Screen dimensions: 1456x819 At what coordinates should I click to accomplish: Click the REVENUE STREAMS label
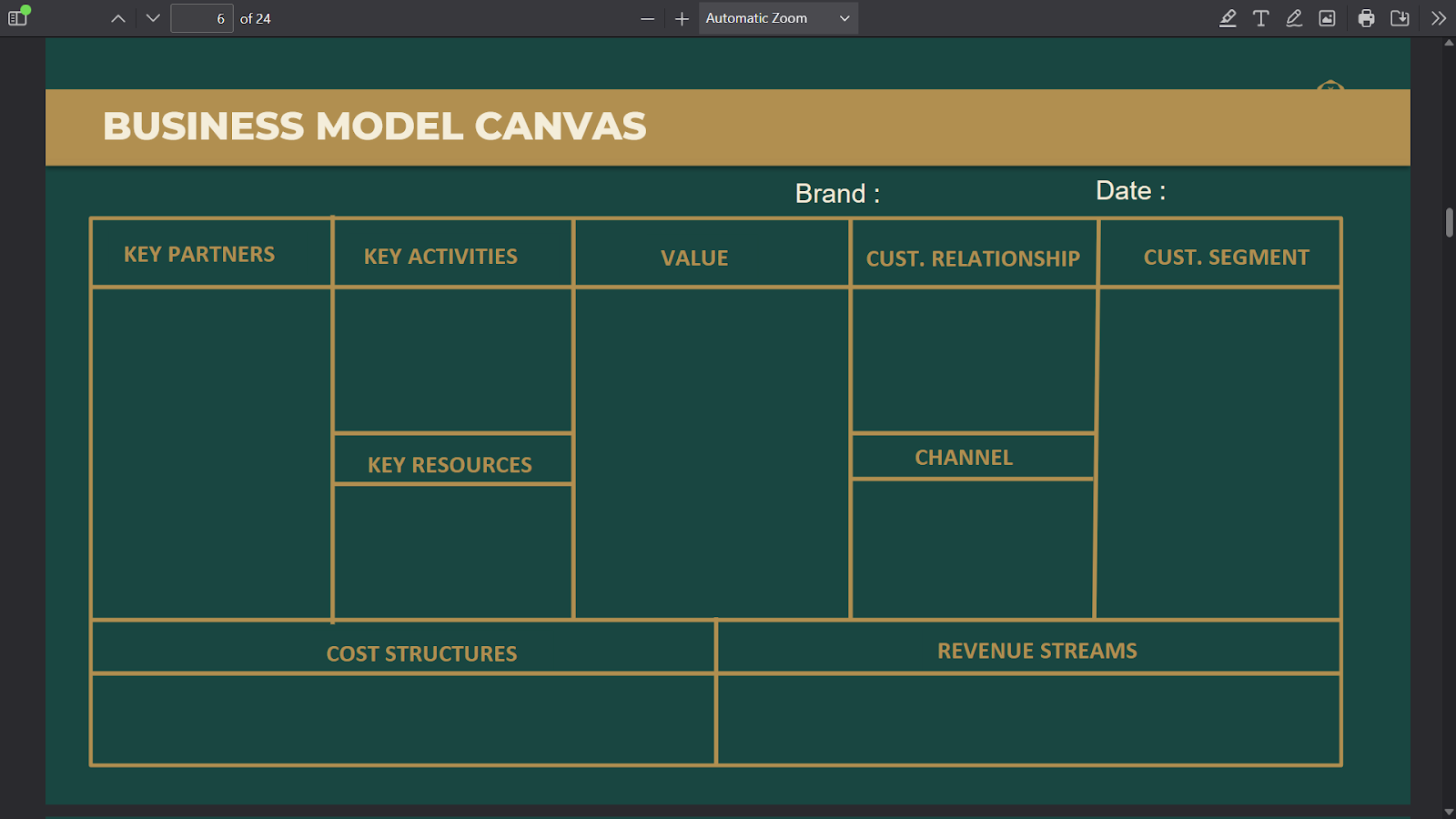[1037, 652]
